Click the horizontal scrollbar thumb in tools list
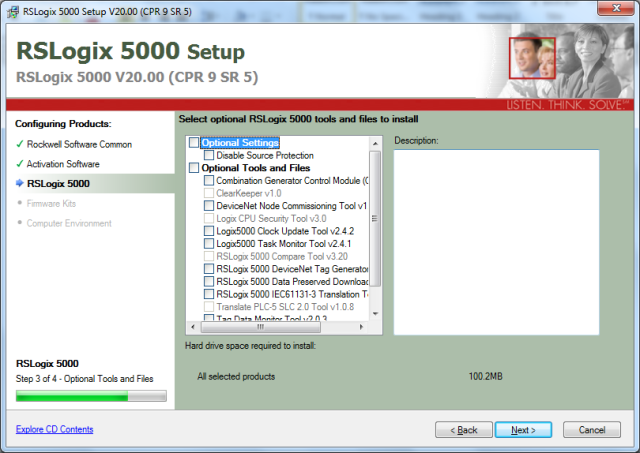The height and width of the screenshot is (453, 640). pos(261,327)
